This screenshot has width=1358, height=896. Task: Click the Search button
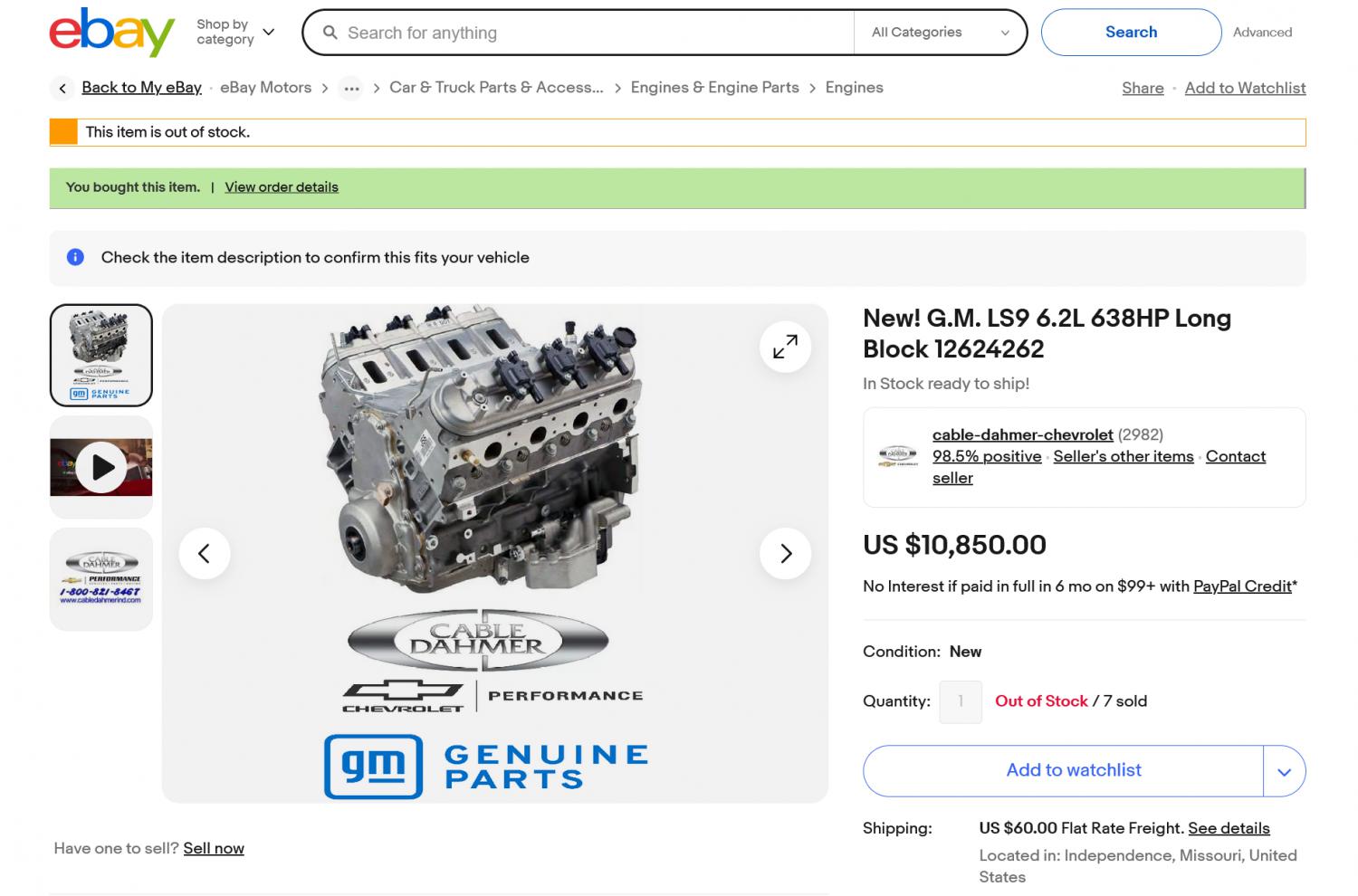coord(1131,33)
